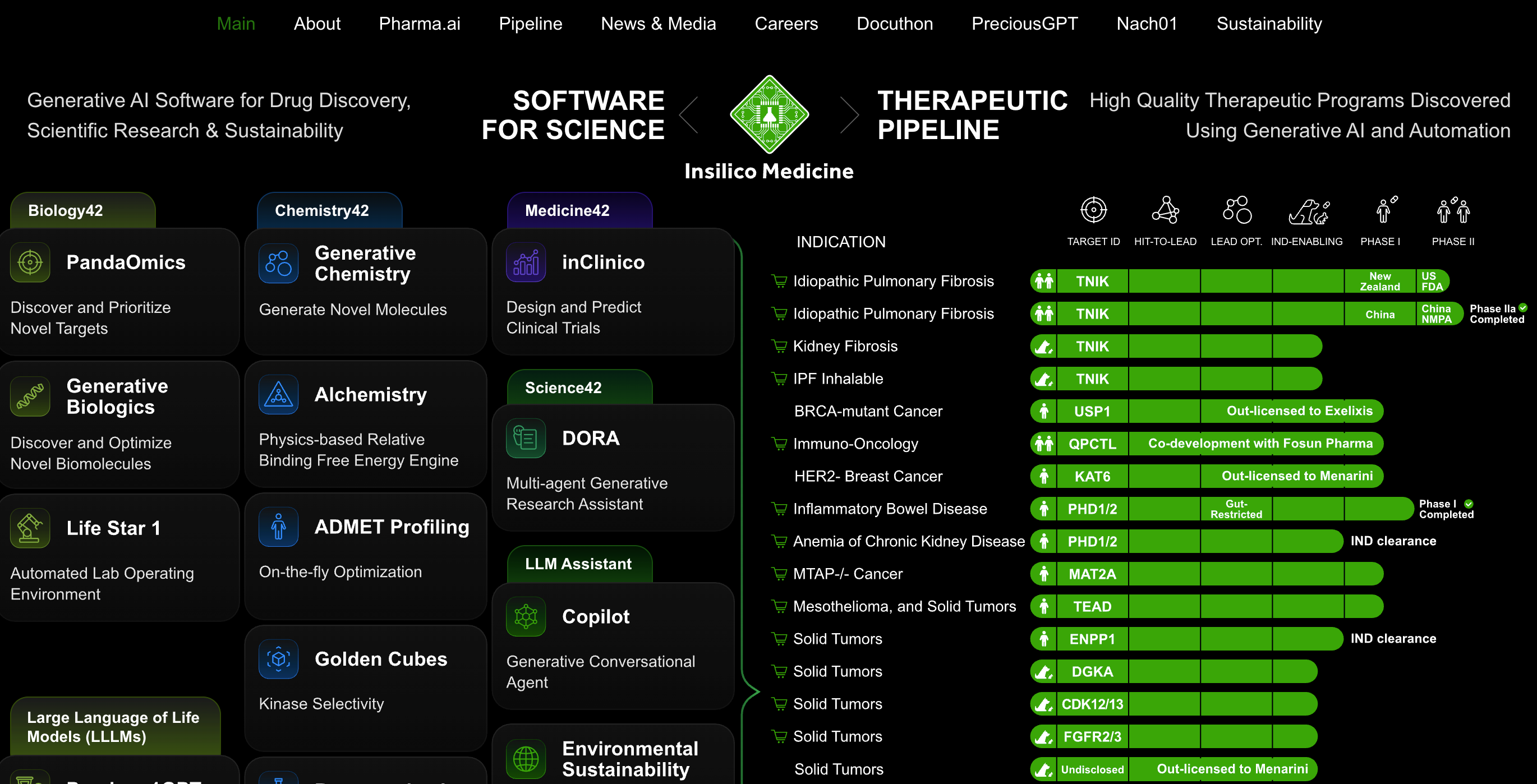Image resolution: width=1537 pixels, height=784 pixels.
Task: Go to Pipeline in the navigation
Action: [531, 24]
